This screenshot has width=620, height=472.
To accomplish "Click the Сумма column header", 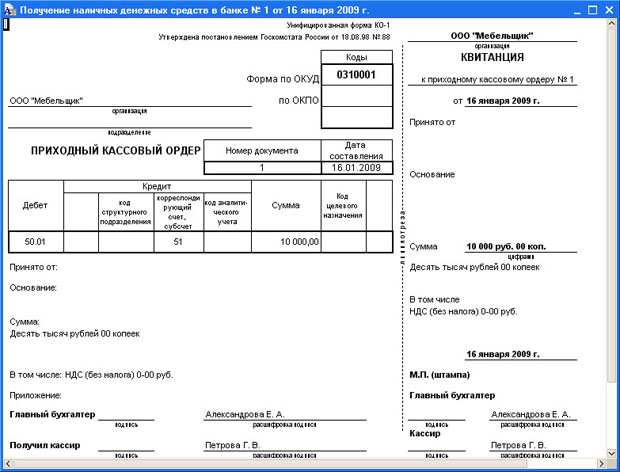I will point(286,206).
